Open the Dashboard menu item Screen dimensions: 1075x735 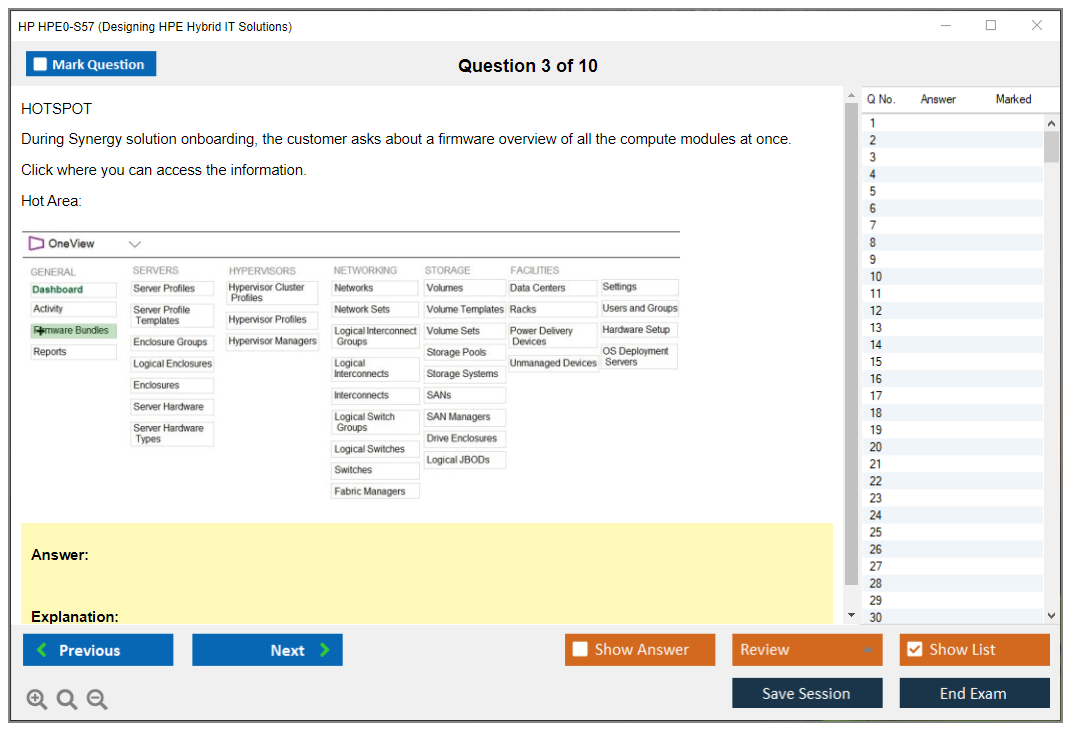pyautogui.click(x=73, y=289)
